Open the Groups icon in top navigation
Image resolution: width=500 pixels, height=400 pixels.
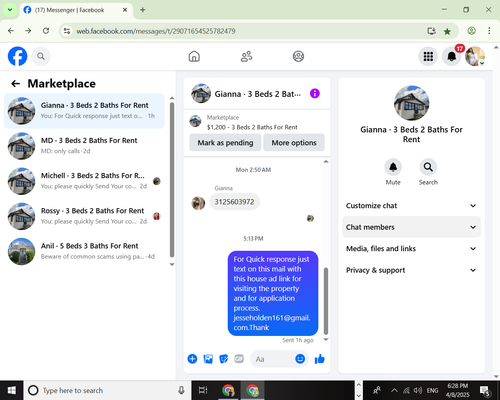[x=298, y=56]
